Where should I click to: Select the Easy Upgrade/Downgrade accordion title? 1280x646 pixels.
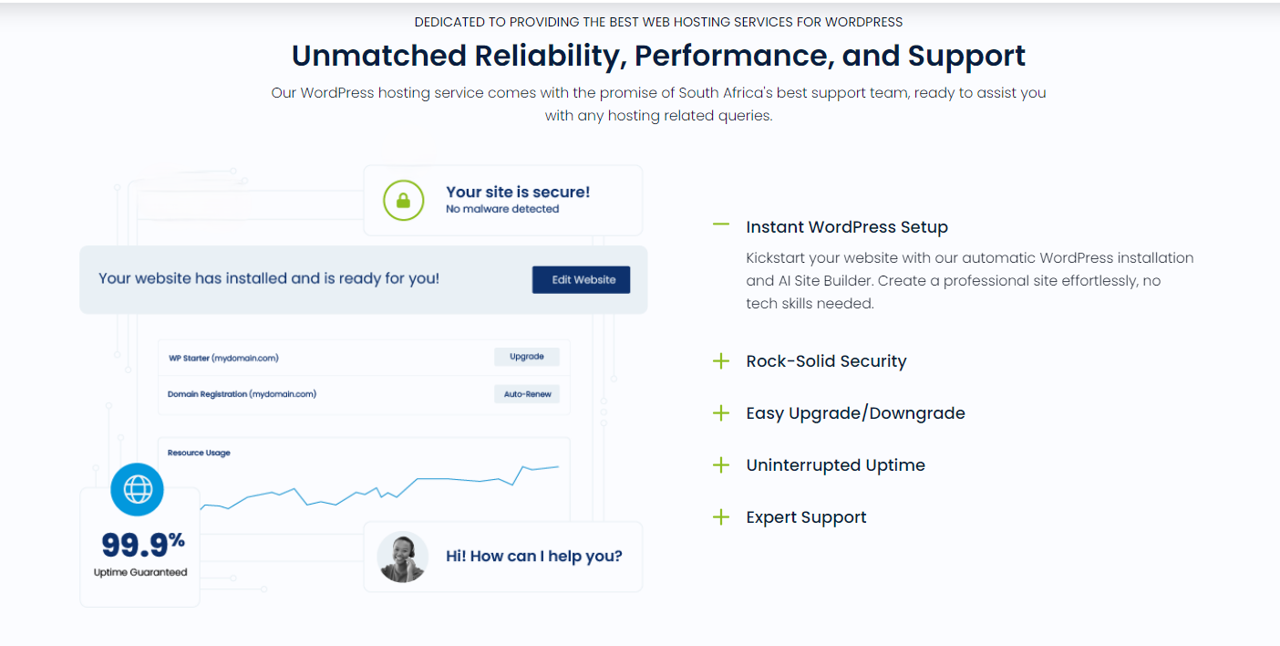pos(855,413)
